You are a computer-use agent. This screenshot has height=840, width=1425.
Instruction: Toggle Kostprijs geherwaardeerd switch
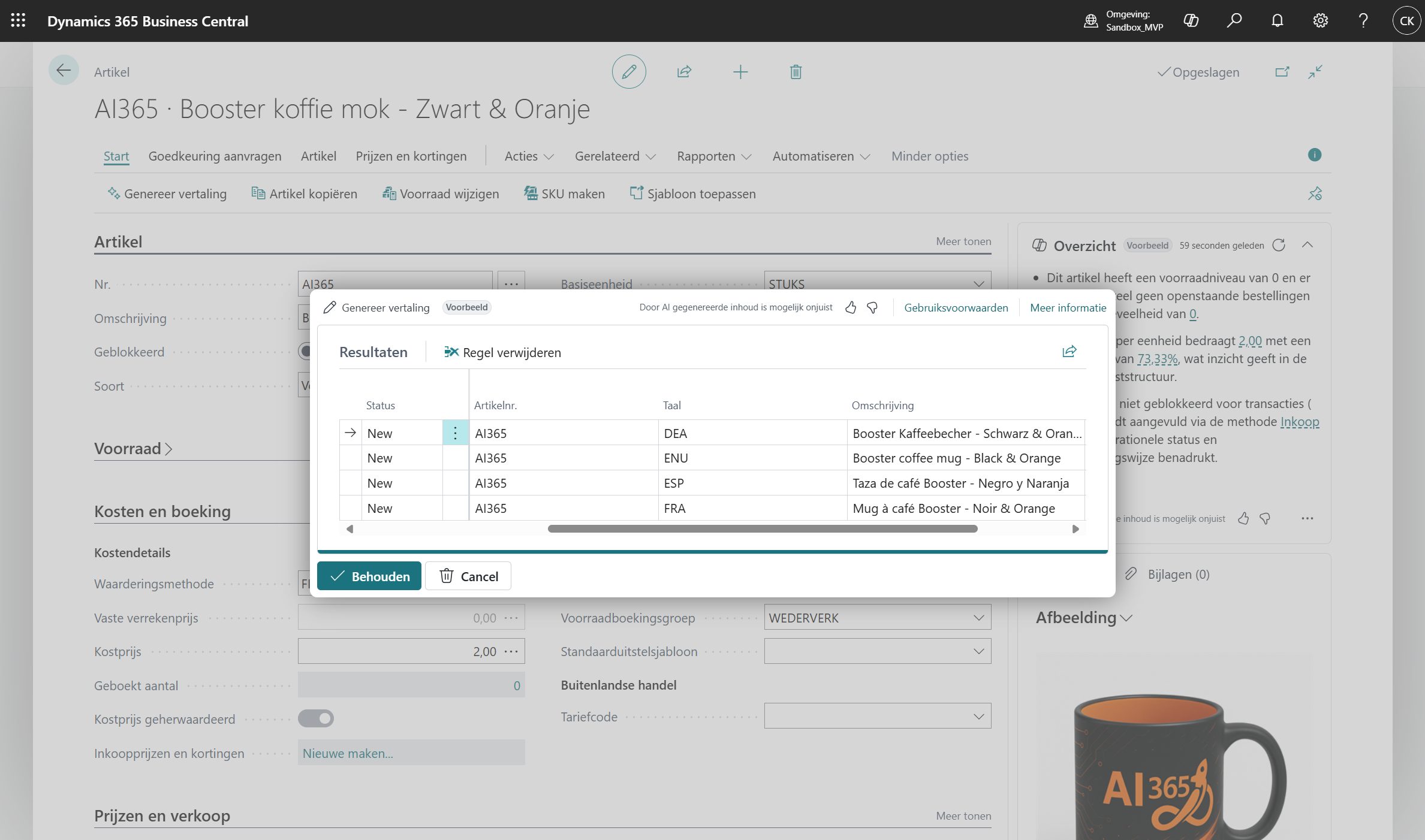pos(316,718)
